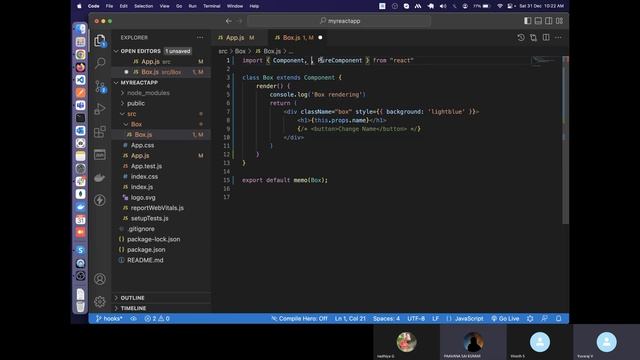Viewport: 640px width, 360px height.
Task: Open the hooks branch picker
Action: 109,318
